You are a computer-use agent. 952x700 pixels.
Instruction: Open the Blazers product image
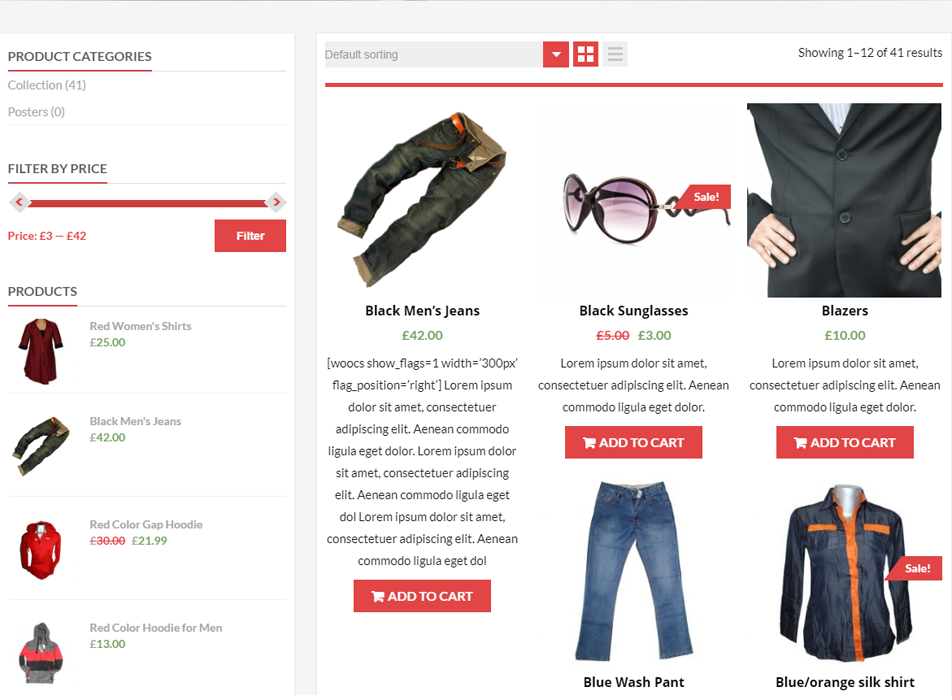[x=844, y=200]
